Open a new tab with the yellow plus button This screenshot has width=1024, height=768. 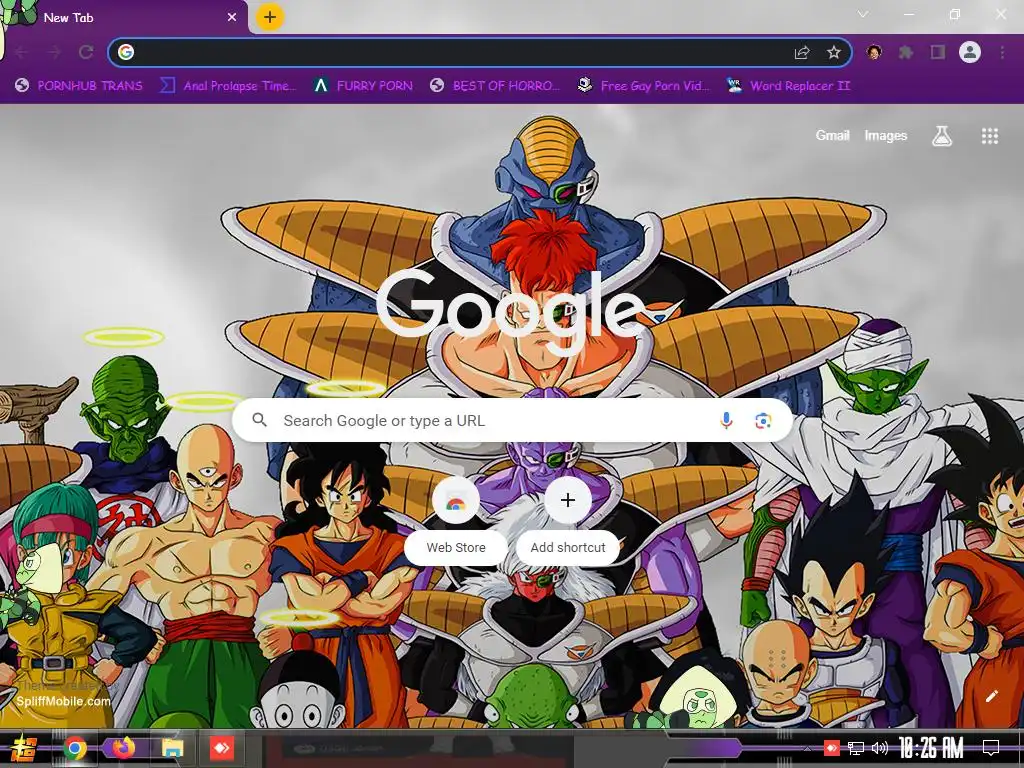[x=270, y=17]
